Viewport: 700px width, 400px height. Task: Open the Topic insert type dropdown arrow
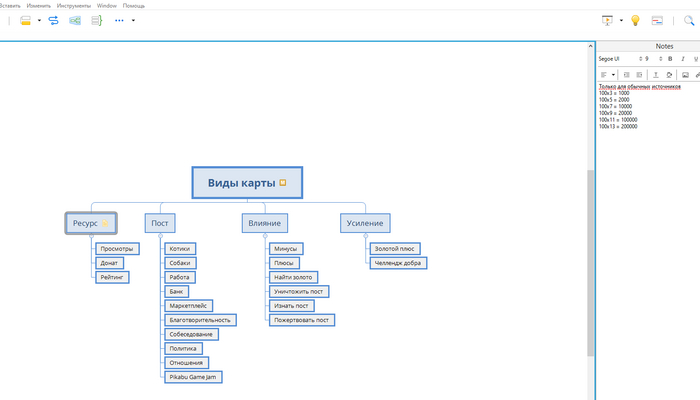pyautogui.click(x=39, y=21)
